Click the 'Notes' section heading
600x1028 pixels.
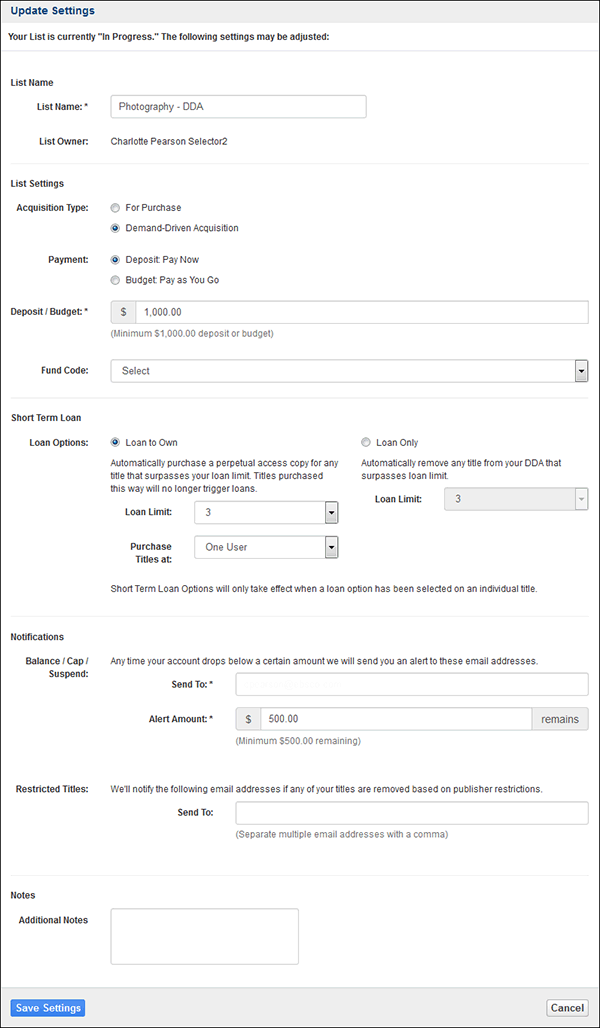pos(23,894)
